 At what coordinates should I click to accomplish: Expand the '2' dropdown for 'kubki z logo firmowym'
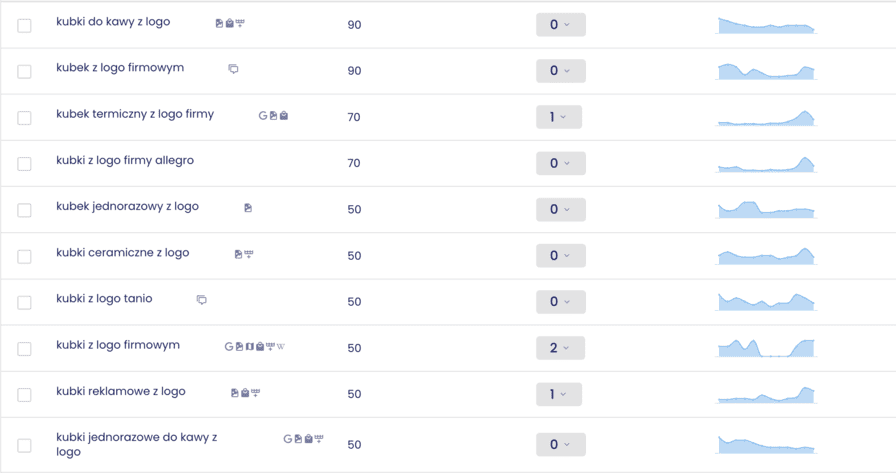click(560, 348)
